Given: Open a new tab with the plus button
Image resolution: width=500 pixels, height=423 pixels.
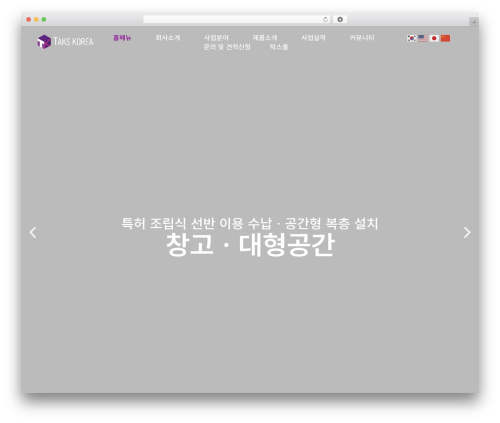Looking at the screenshot, I should (474, 22).
